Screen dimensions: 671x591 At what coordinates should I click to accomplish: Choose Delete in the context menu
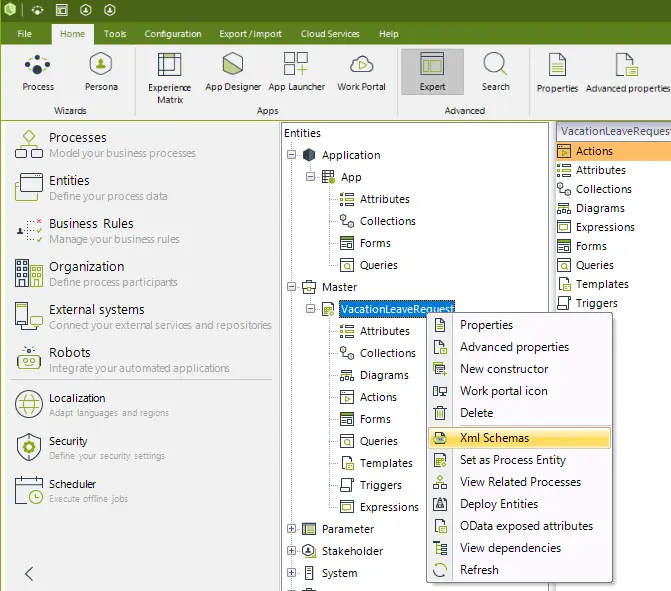click(519, 413)
